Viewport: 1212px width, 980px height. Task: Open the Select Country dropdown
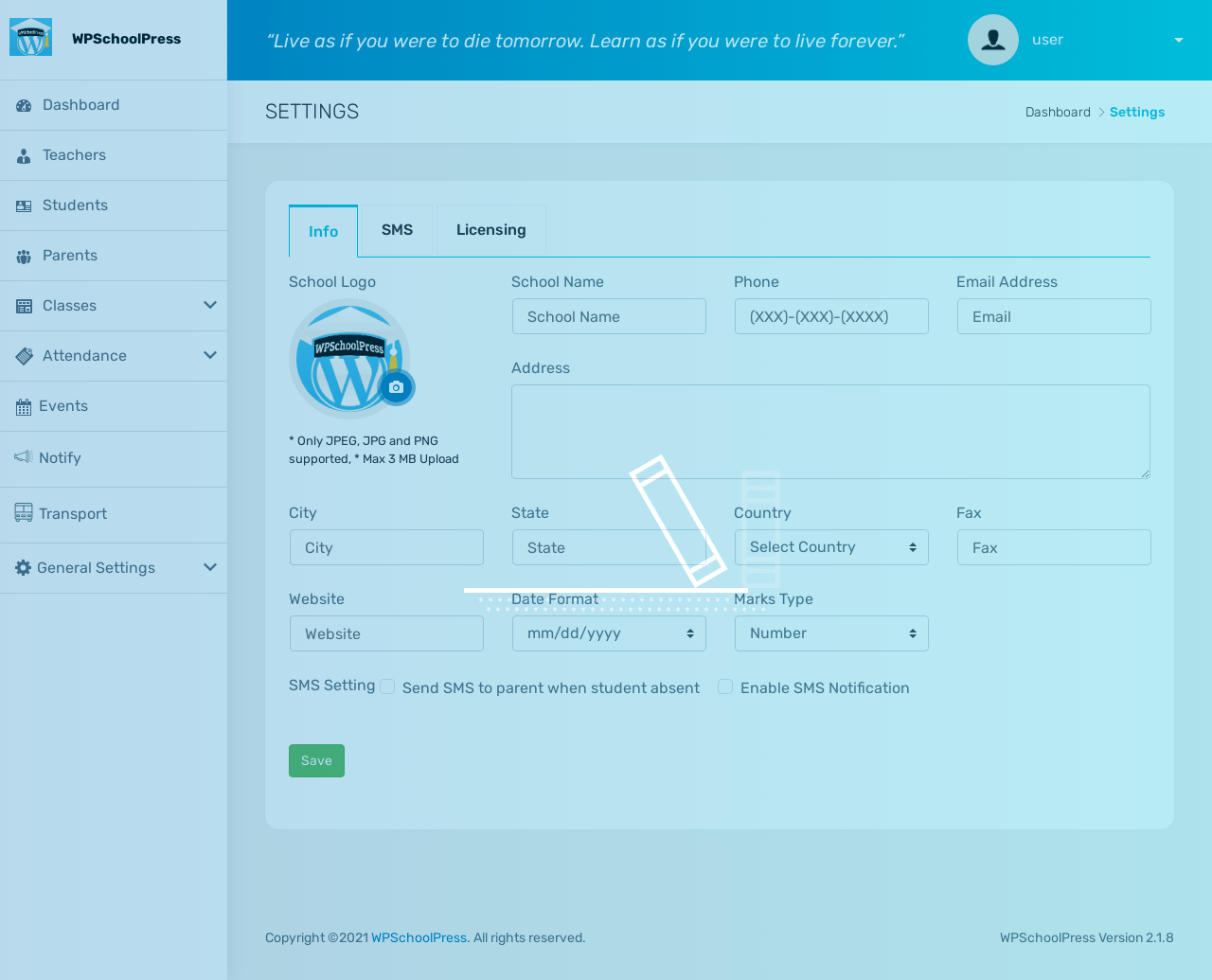(831, 547)
